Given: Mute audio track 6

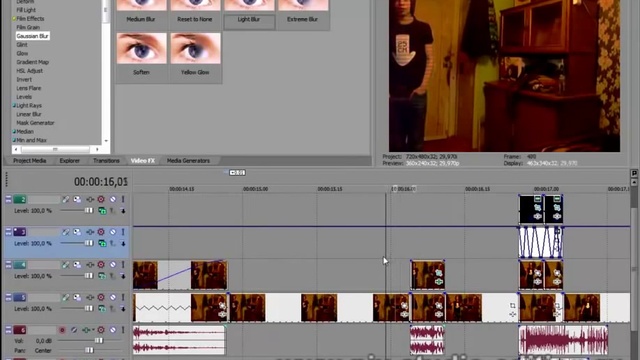Looking at the screenshot, I should coord(113,330).
